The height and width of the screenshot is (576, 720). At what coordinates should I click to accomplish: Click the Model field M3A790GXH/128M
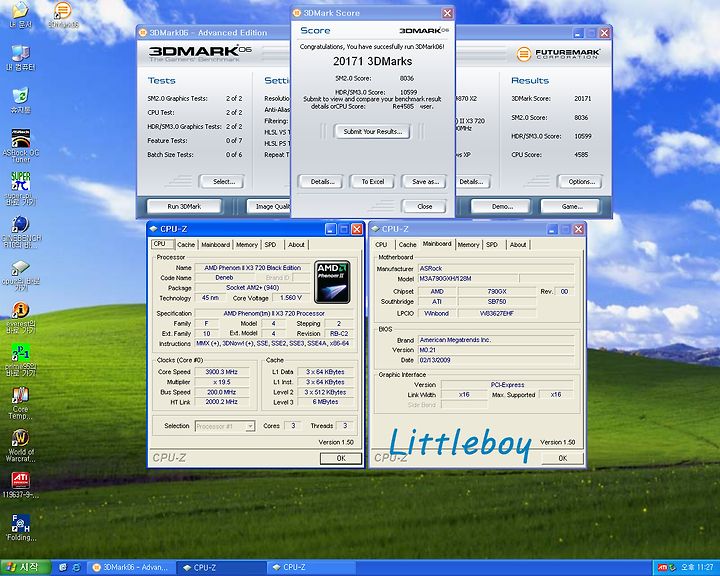(x=468, y=279)
